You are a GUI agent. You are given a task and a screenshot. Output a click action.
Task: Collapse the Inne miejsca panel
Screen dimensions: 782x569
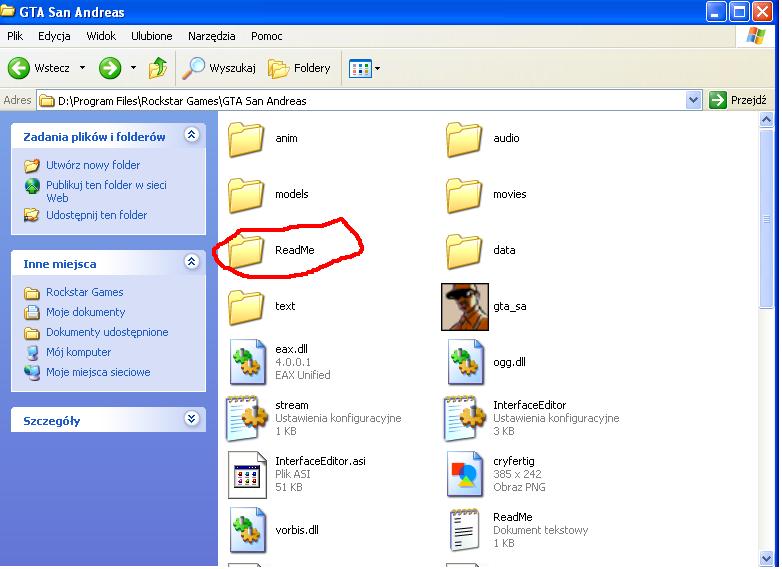[192, 262]
